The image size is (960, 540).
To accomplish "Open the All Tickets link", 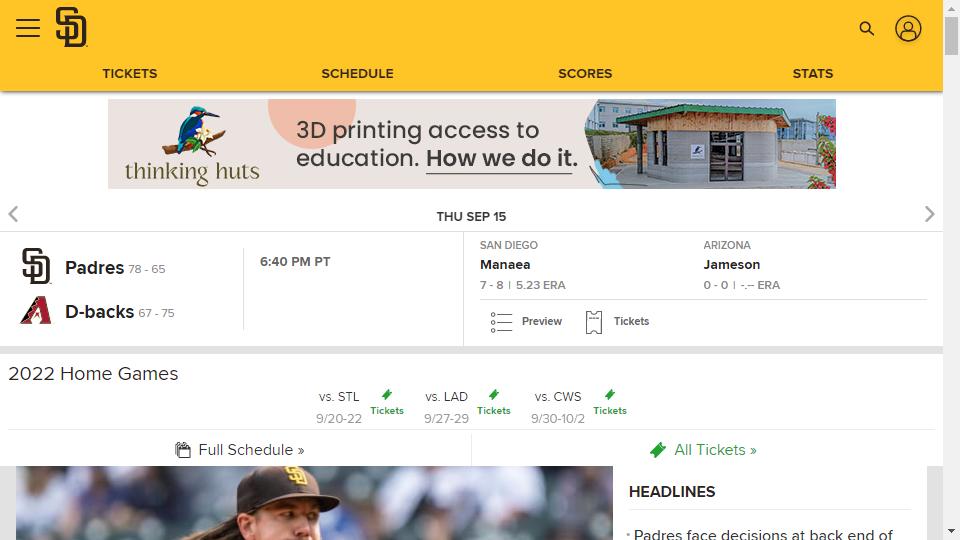I will [x=715, y=450].
